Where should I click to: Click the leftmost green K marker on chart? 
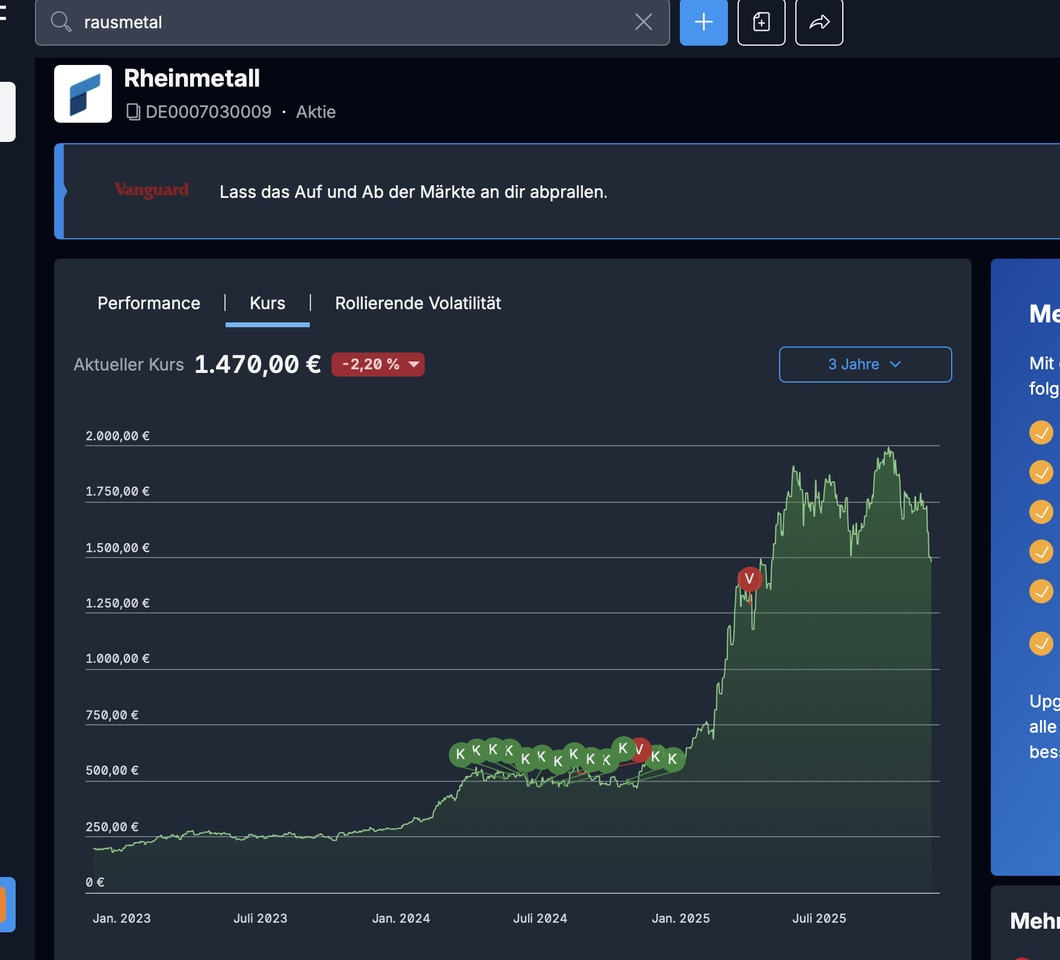tap(460, 754)
